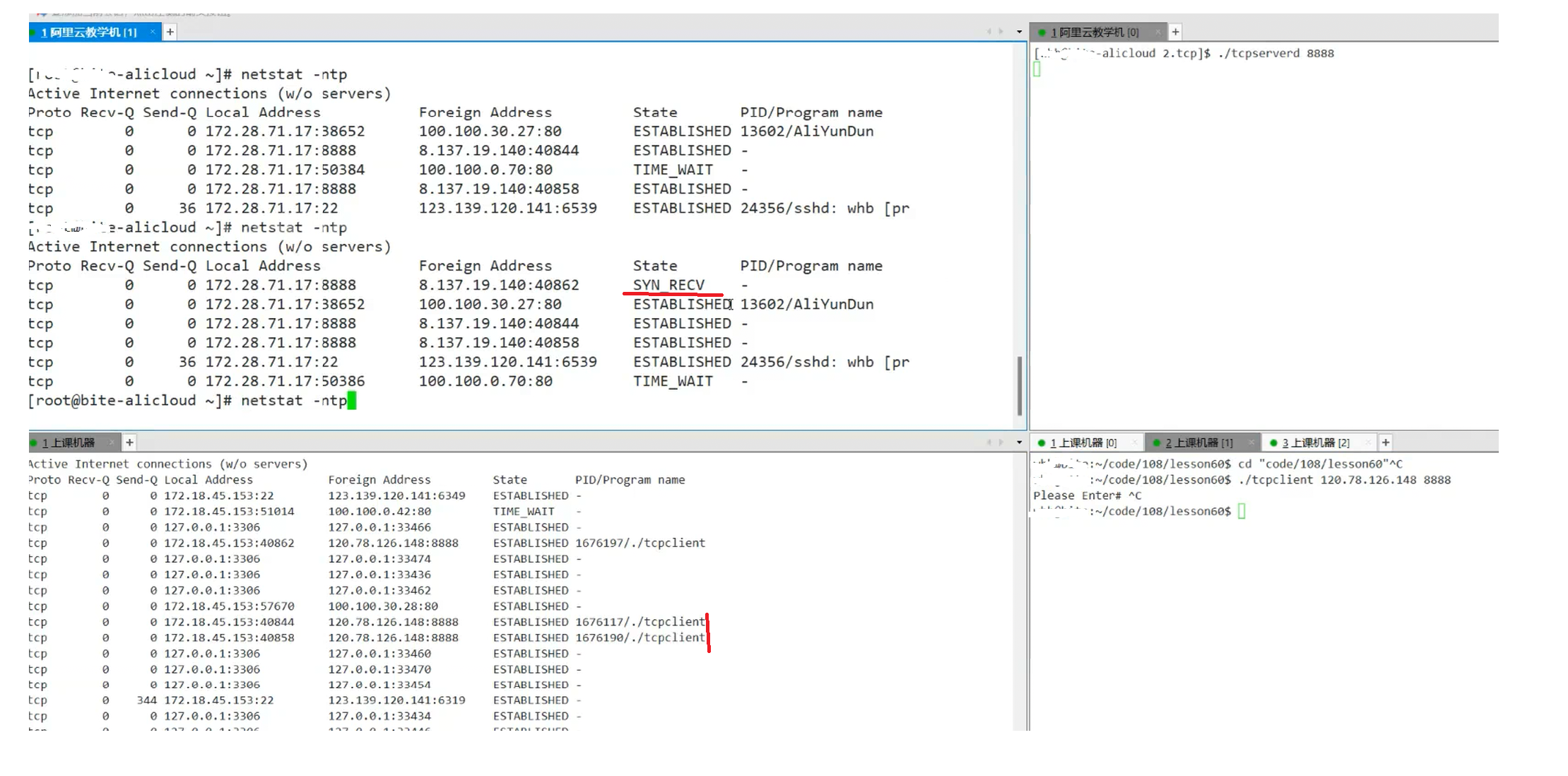Click the ./tcpclient 120.78.126.148 8888 command

1345,480
